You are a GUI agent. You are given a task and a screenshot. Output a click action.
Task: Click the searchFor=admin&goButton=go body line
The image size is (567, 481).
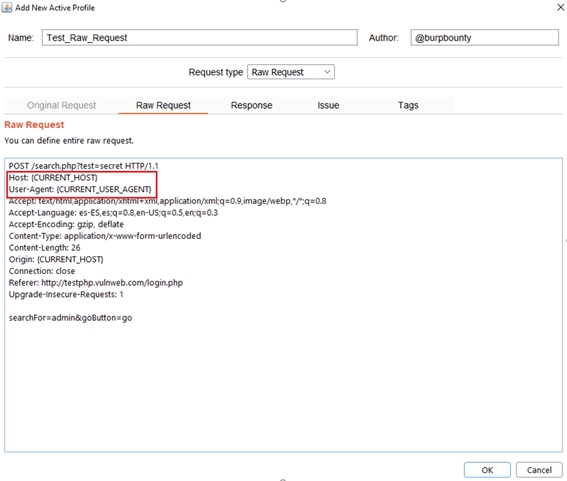click(71, 318)
